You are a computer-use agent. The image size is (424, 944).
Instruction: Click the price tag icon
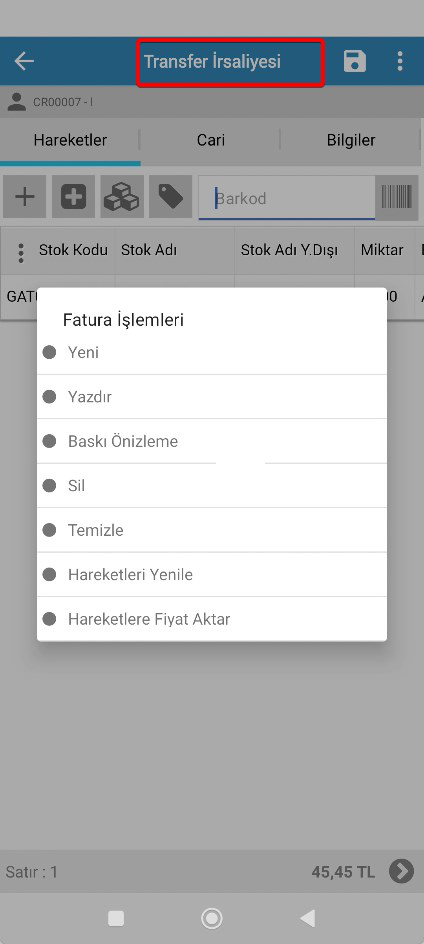(x=170, y=197)
